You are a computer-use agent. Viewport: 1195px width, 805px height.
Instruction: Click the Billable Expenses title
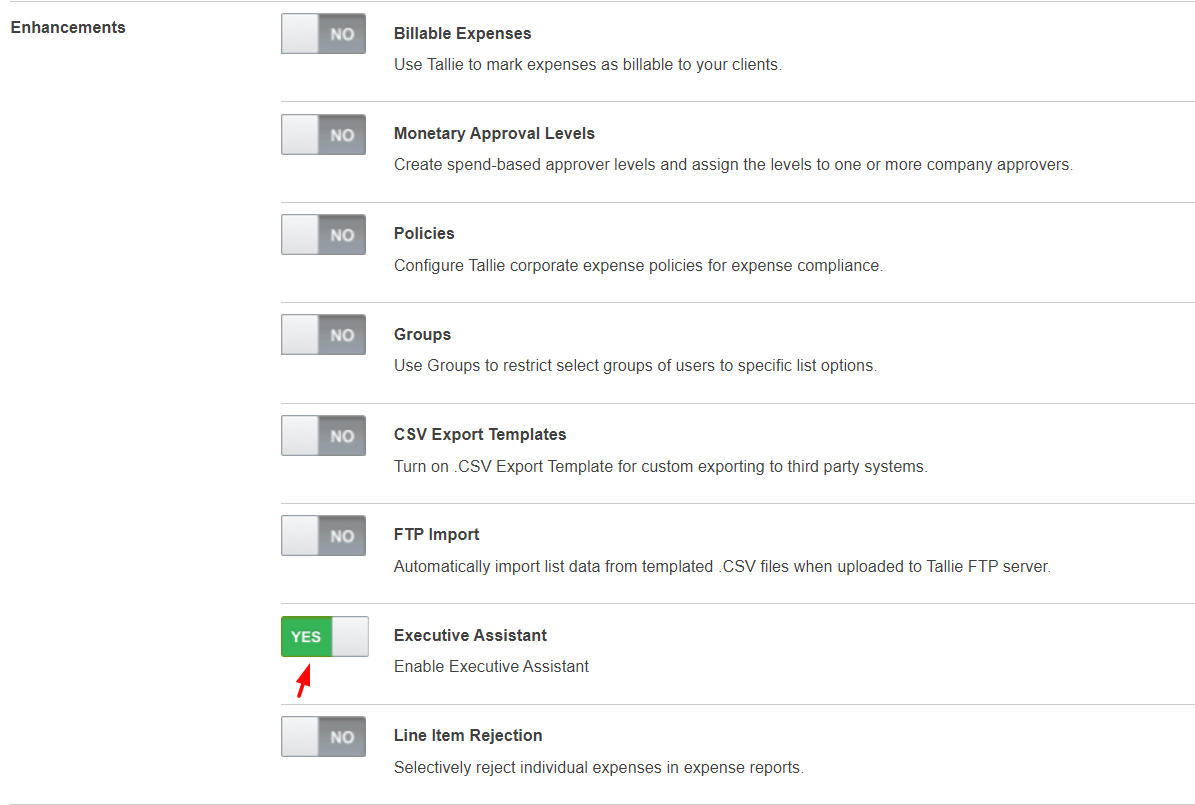coord(462,34)
